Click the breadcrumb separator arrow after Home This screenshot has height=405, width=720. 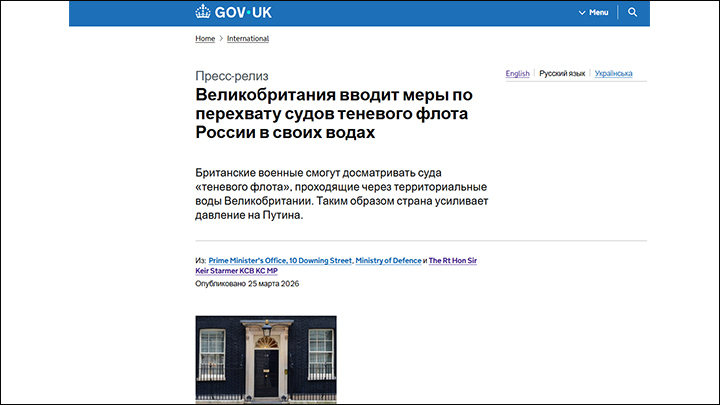tap(221, 39)
